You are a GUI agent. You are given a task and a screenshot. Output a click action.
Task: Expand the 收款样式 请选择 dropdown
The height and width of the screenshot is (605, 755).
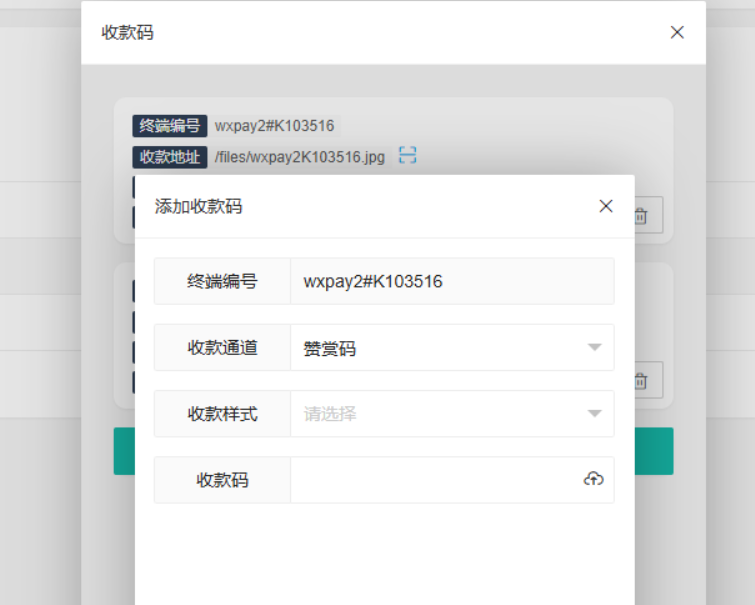[452, 414]
